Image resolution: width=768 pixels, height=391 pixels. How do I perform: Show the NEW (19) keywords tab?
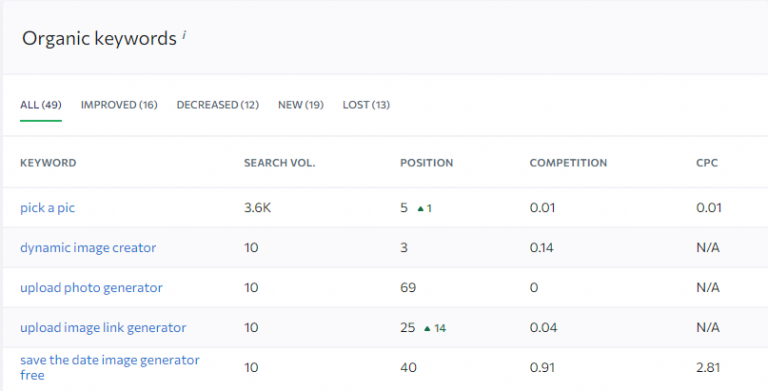coord(301,105)
